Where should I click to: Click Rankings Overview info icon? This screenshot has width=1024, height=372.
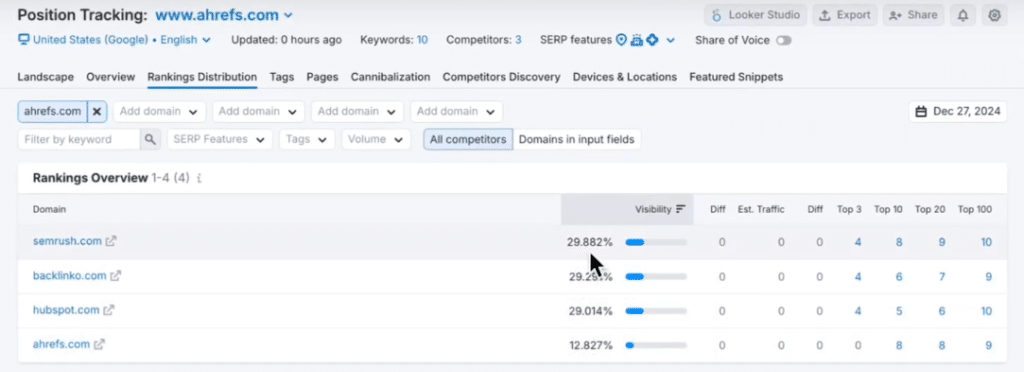point(199,178)
